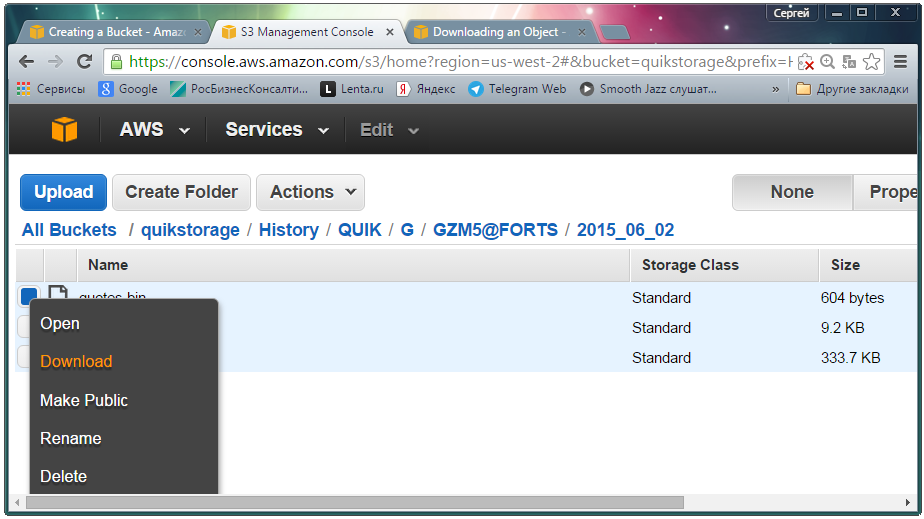Expand the Services dropdown menu
Screen dimensions: 924x519
tap(277, 130)
